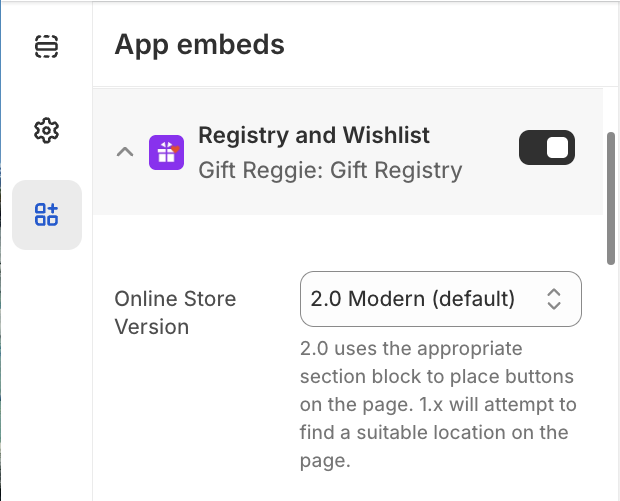This screenshot has height=501, width=620.
Task: Click the purple Gift Reggie app icon
Action: coord(165,152)
